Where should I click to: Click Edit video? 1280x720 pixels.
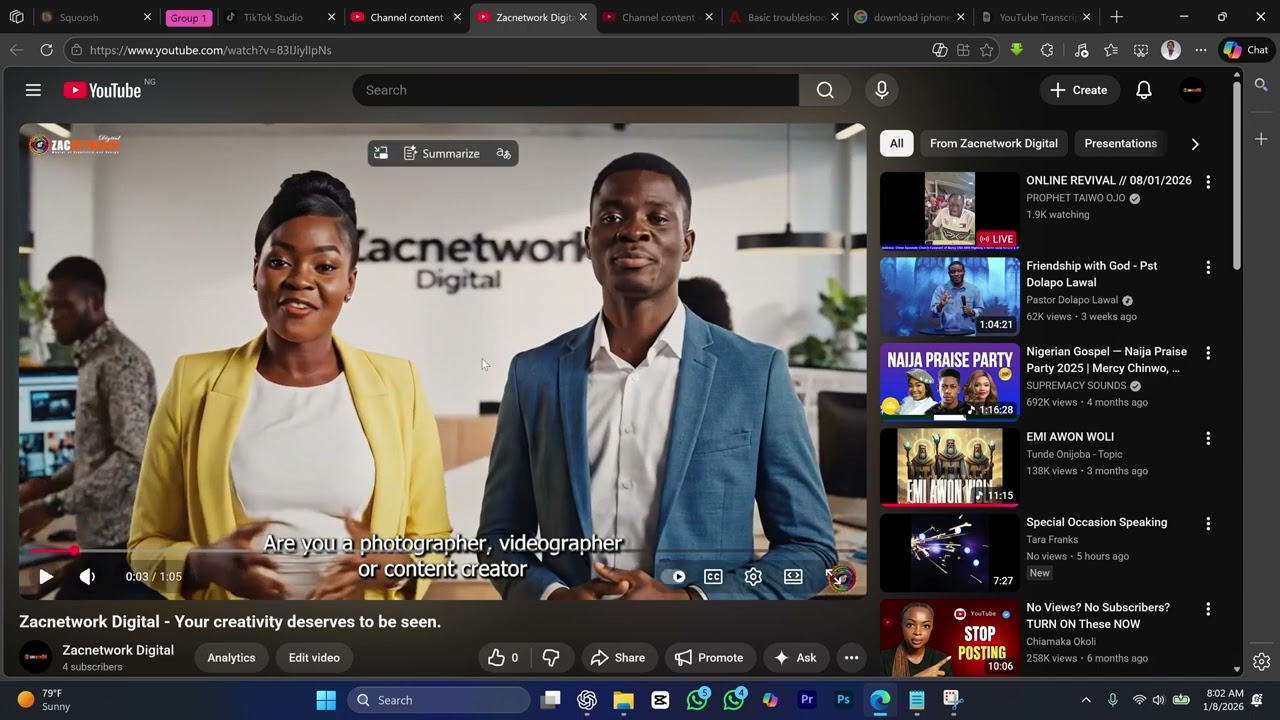314,657
